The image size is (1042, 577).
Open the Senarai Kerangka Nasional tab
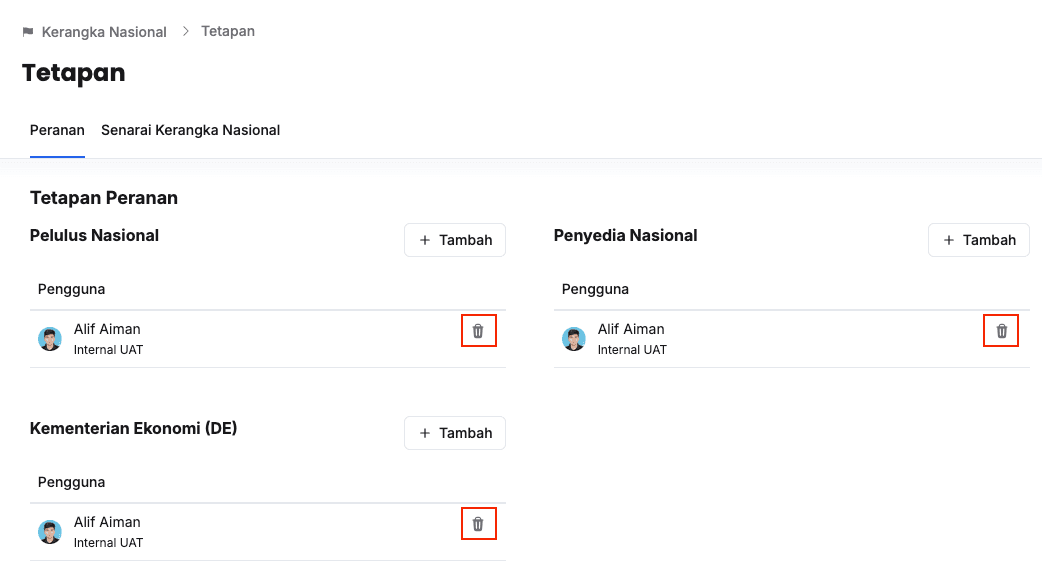(x=190, y=130)
